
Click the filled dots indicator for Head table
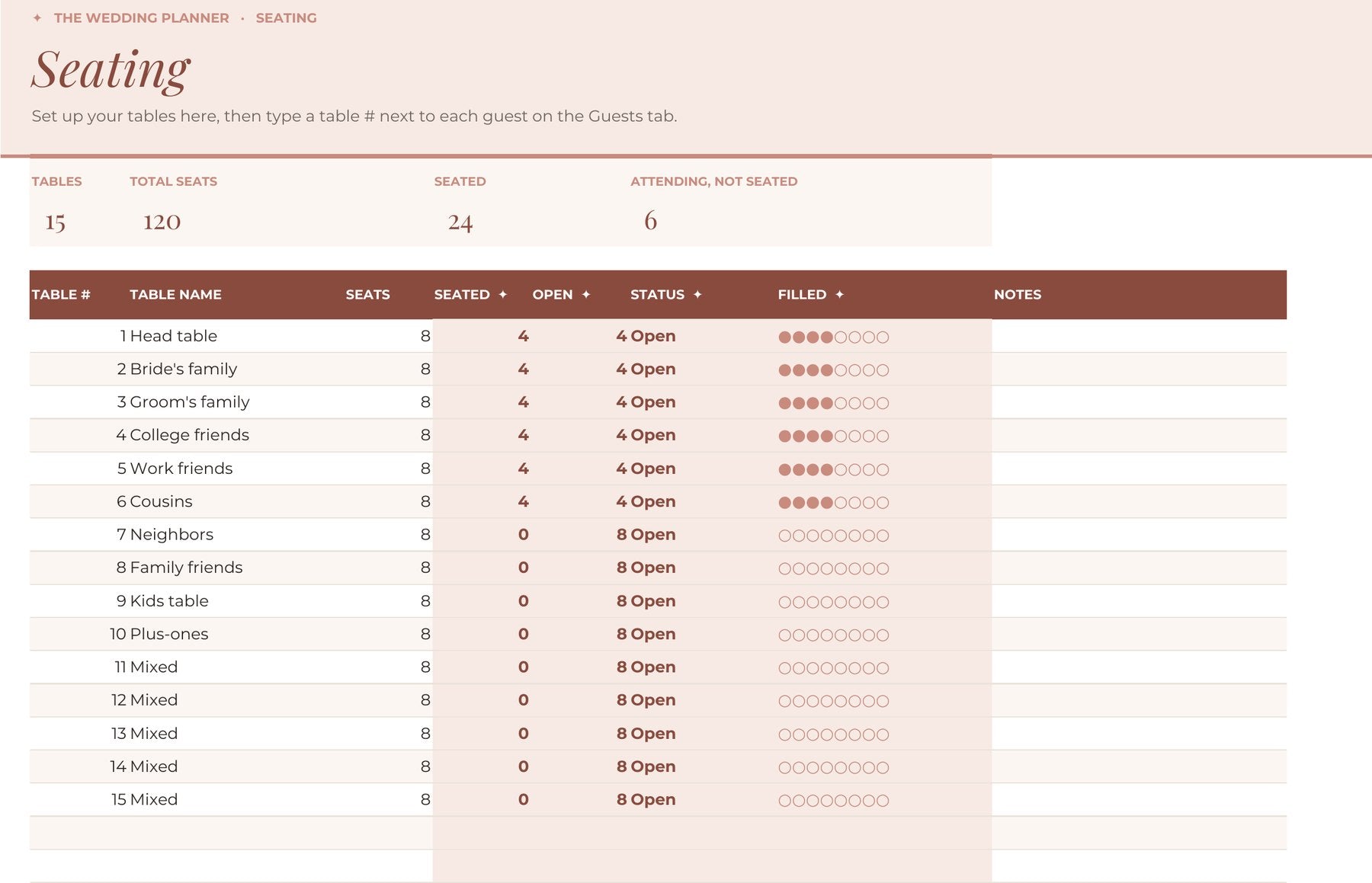(833, 337)
